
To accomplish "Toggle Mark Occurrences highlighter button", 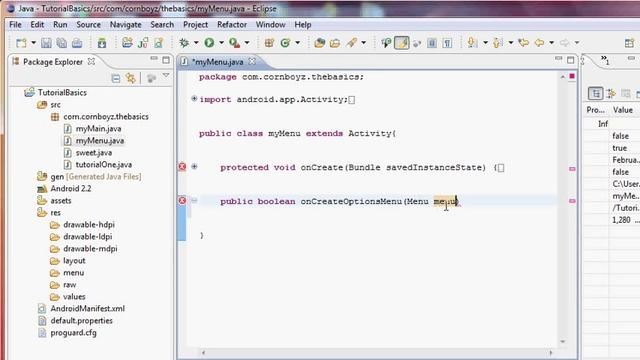I will point(402,42).
